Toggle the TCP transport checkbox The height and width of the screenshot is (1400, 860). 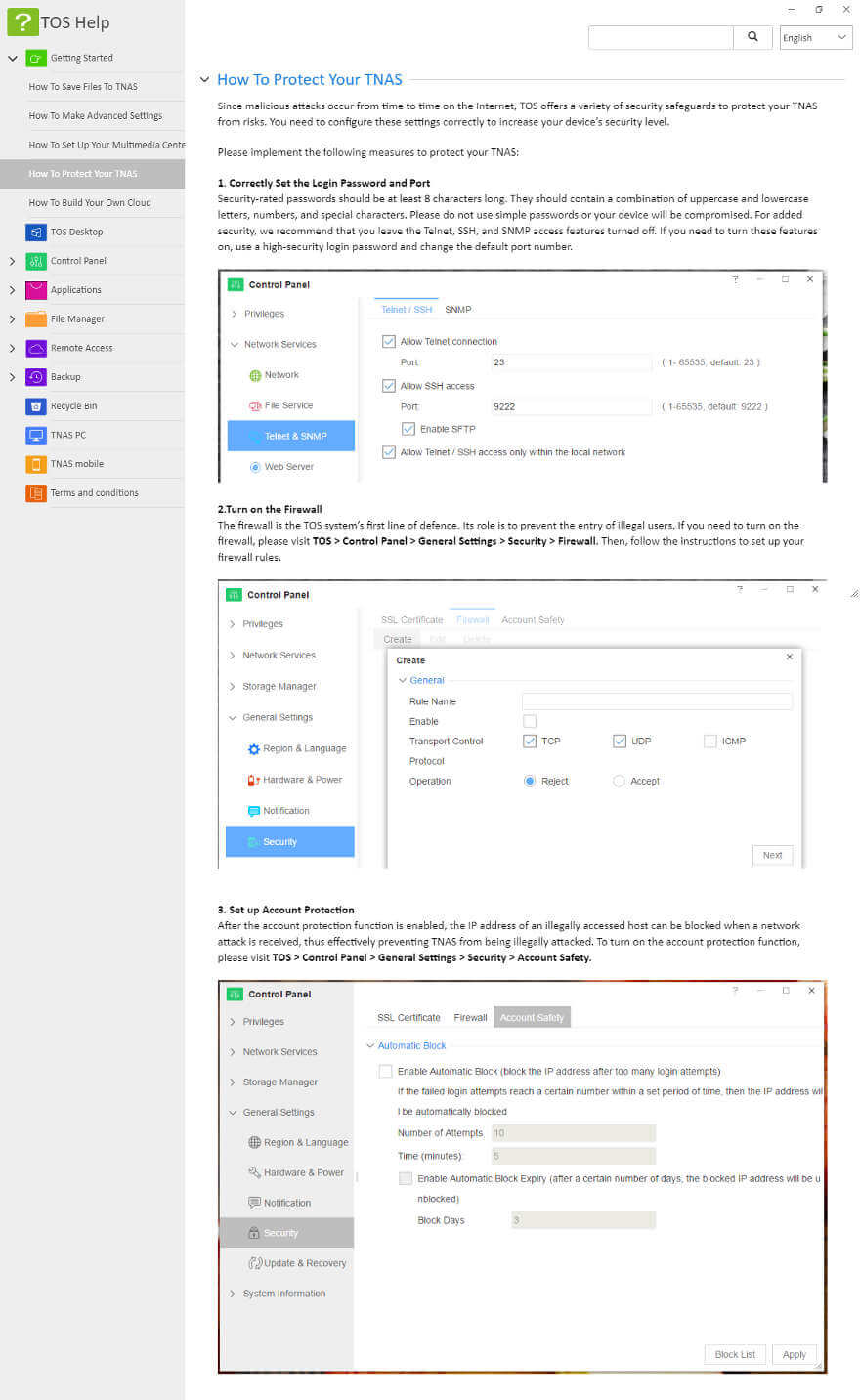tap(530, 742)
